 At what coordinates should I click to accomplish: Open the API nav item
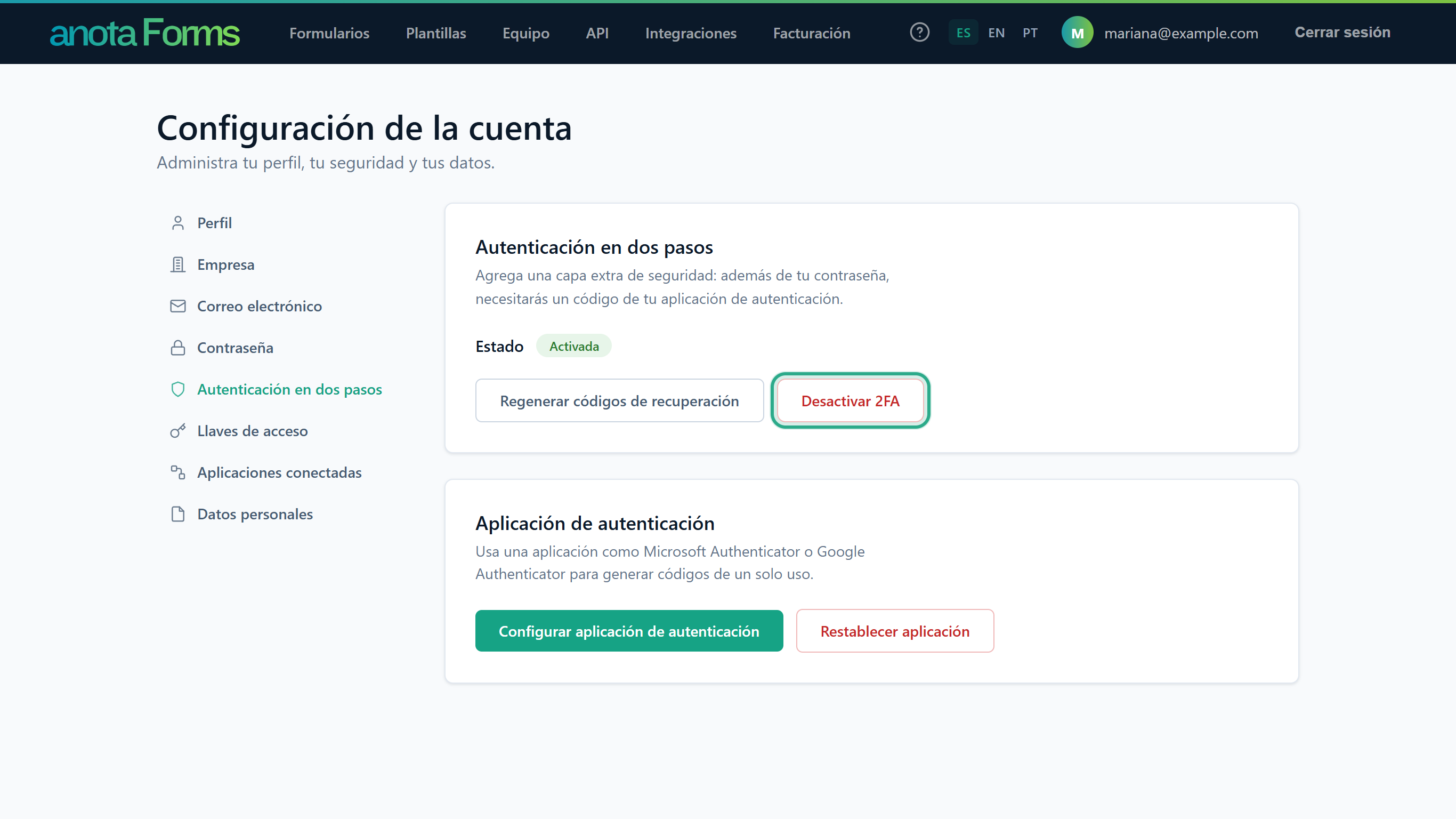point(597,33)
